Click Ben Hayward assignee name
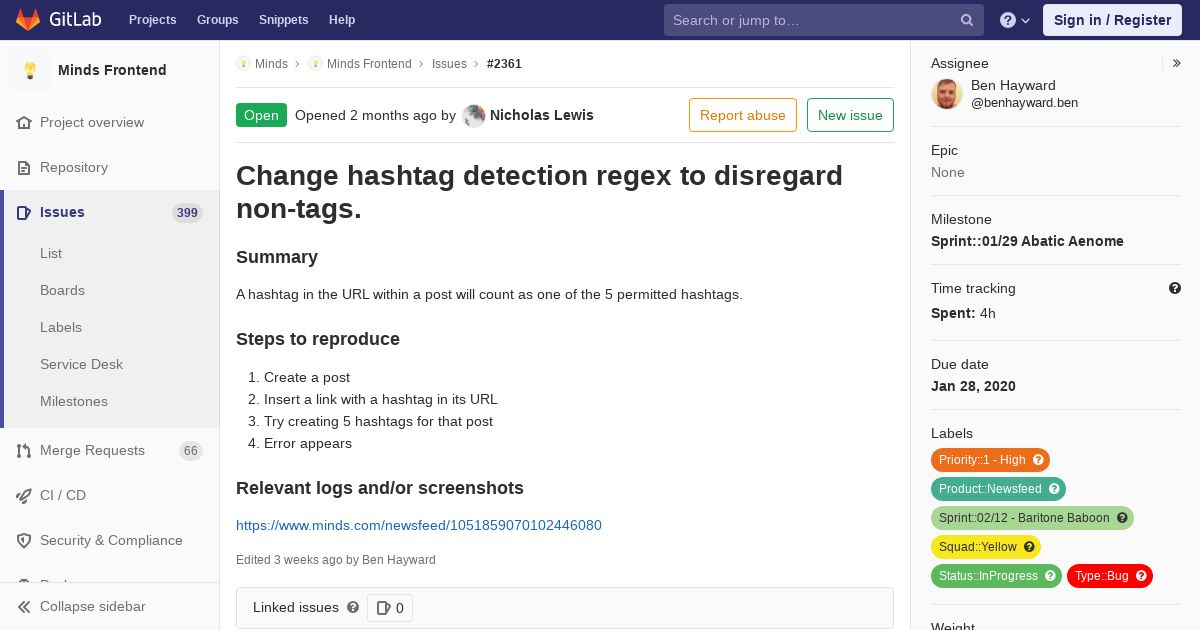The height and width of the screenshot is (630, 1200). (1013, 85)
